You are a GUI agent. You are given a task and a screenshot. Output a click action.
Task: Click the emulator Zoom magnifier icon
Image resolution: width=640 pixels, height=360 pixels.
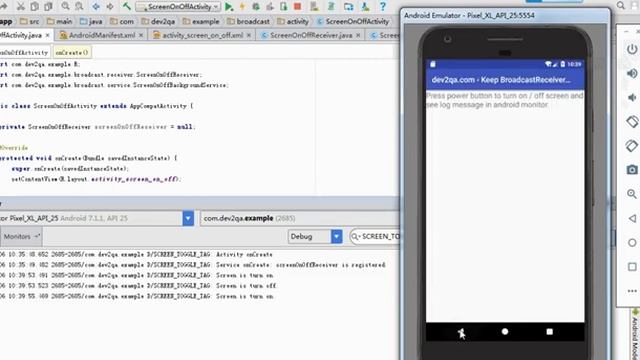[x=632, y=194]
